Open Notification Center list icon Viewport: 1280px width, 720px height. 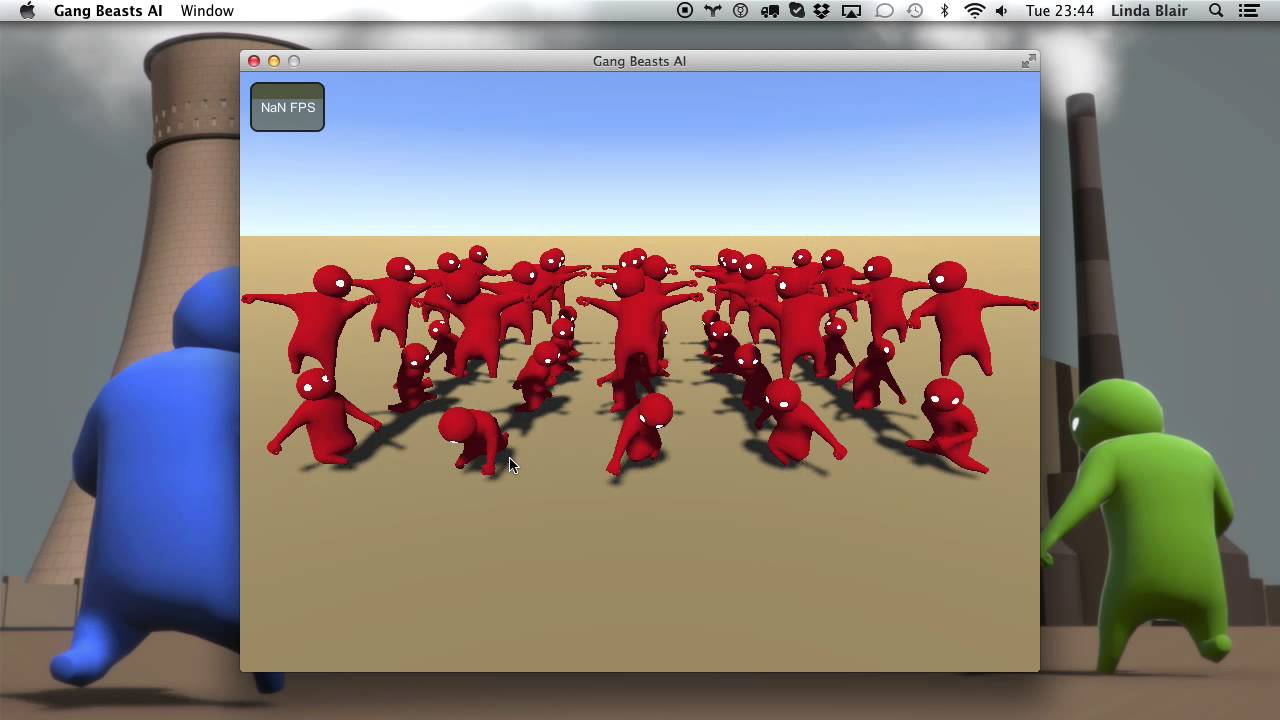click(x=1248, y=11)
